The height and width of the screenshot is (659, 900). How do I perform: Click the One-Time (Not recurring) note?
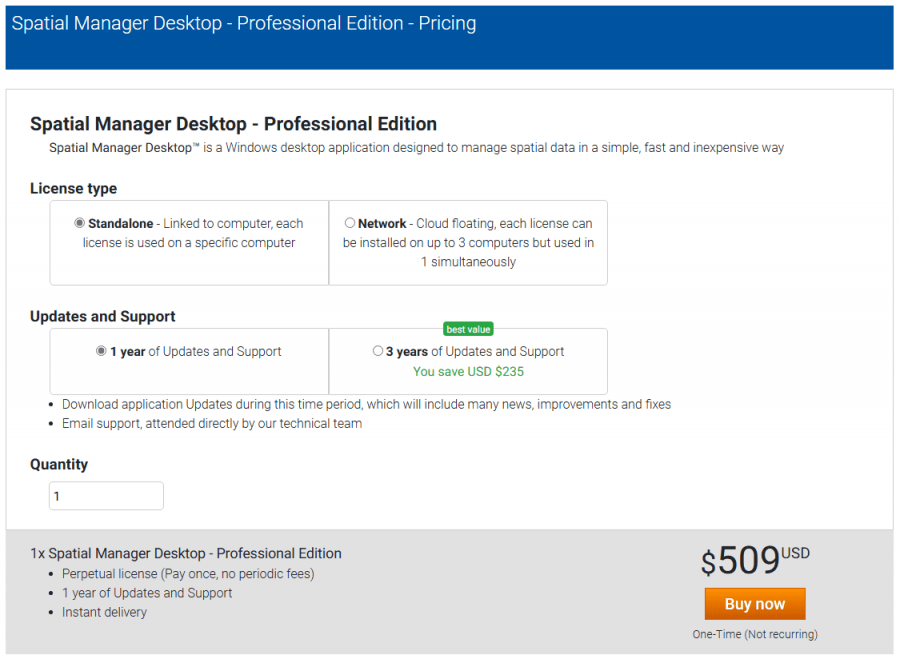tap(755, 634)
